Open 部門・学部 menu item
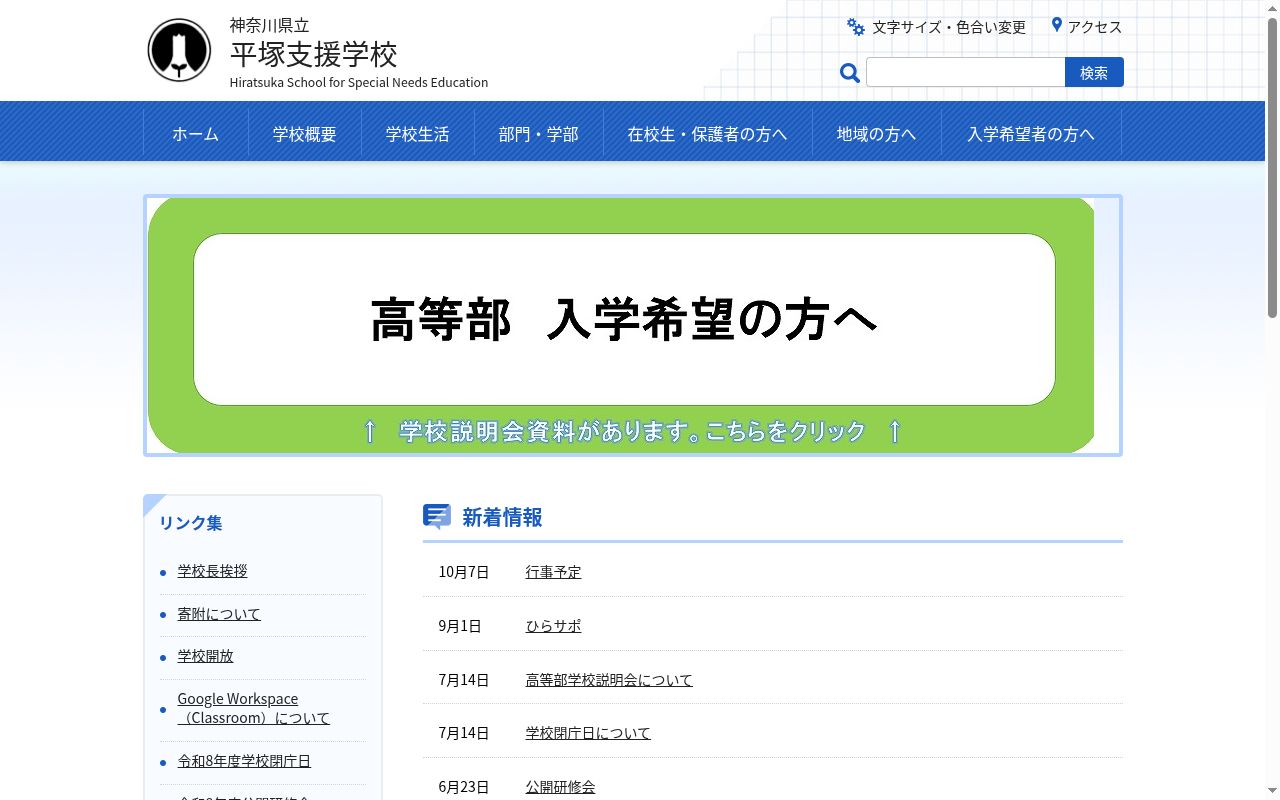The height and width of the screenshot is (800, 1280). [x=539, y=134]
